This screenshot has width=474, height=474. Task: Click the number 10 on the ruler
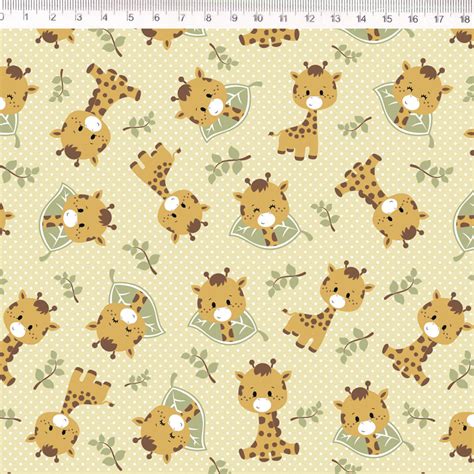257,18
